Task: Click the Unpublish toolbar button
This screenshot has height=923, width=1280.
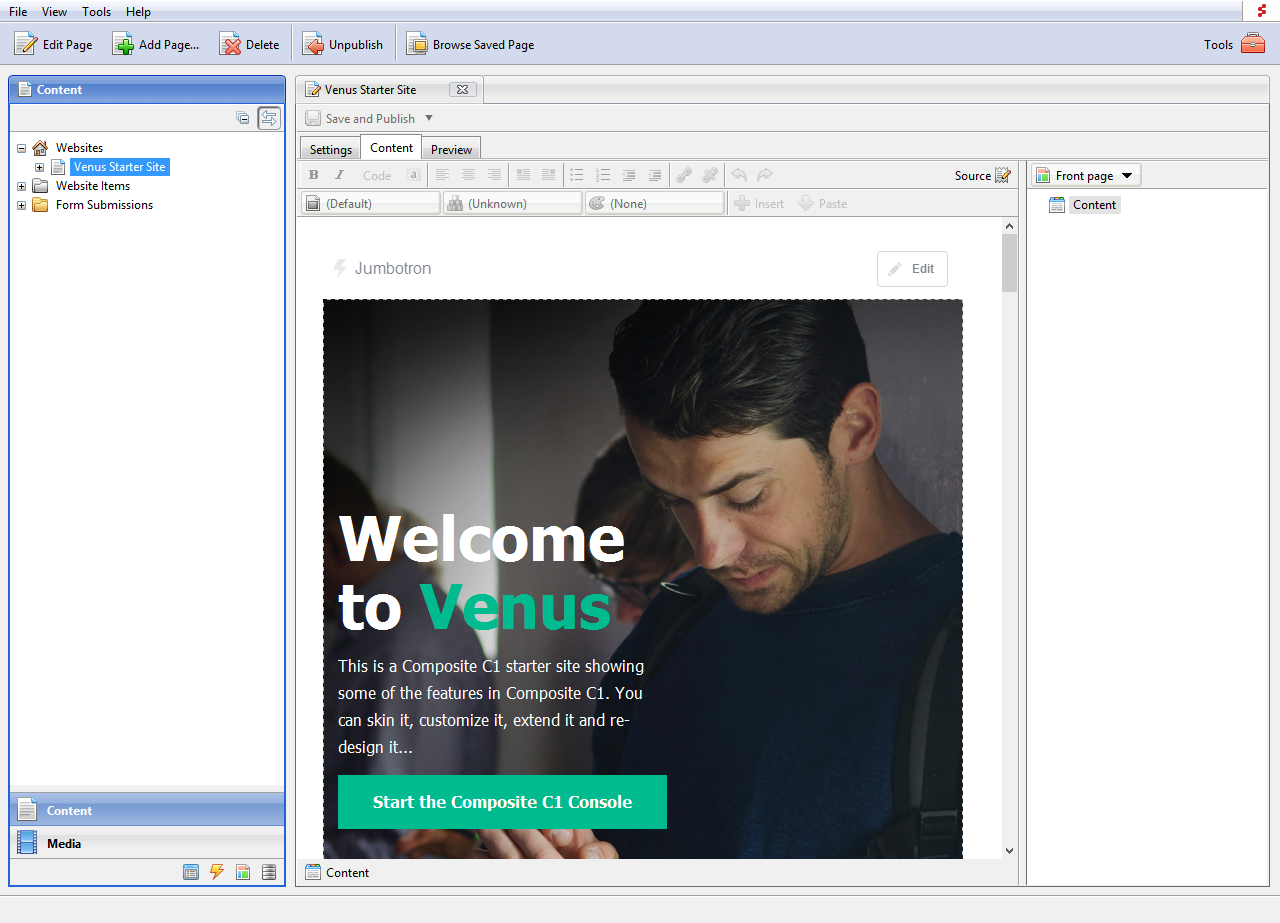Action: 343,45
